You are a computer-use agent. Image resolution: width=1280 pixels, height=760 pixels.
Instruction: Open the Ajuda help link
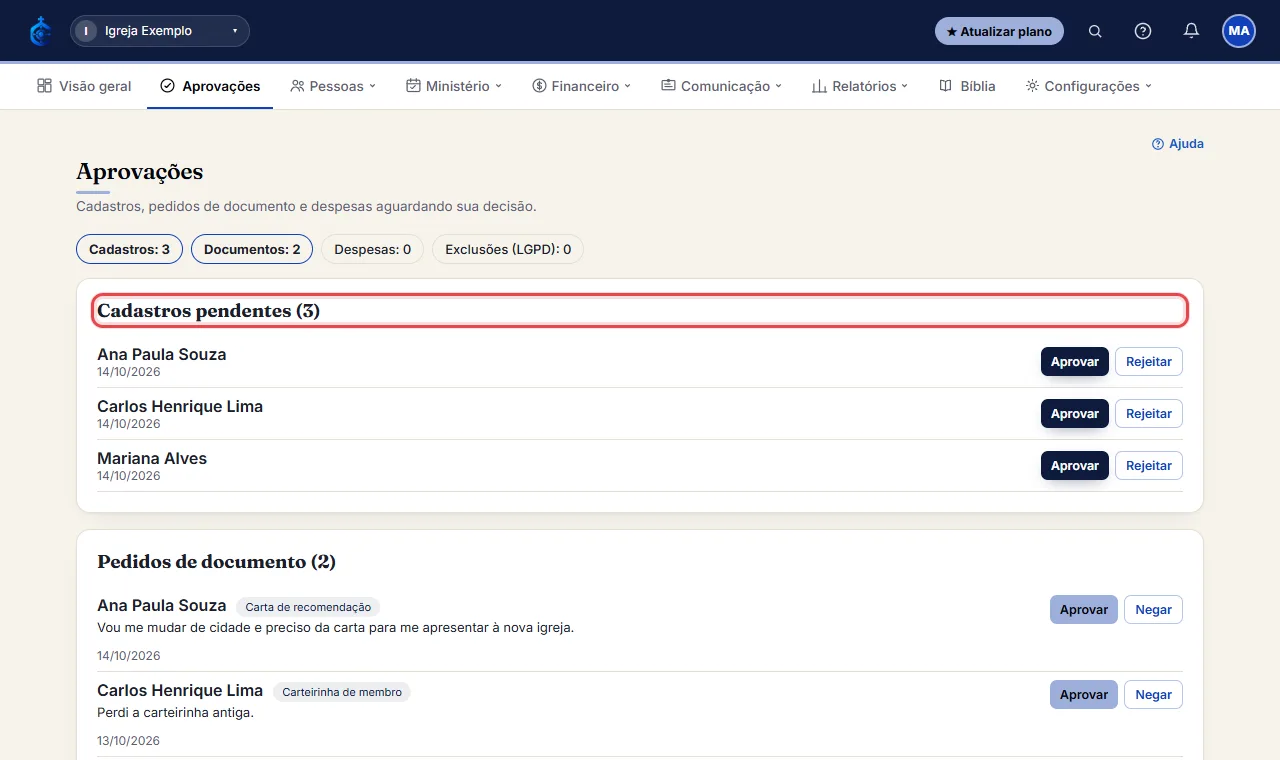1178,144
